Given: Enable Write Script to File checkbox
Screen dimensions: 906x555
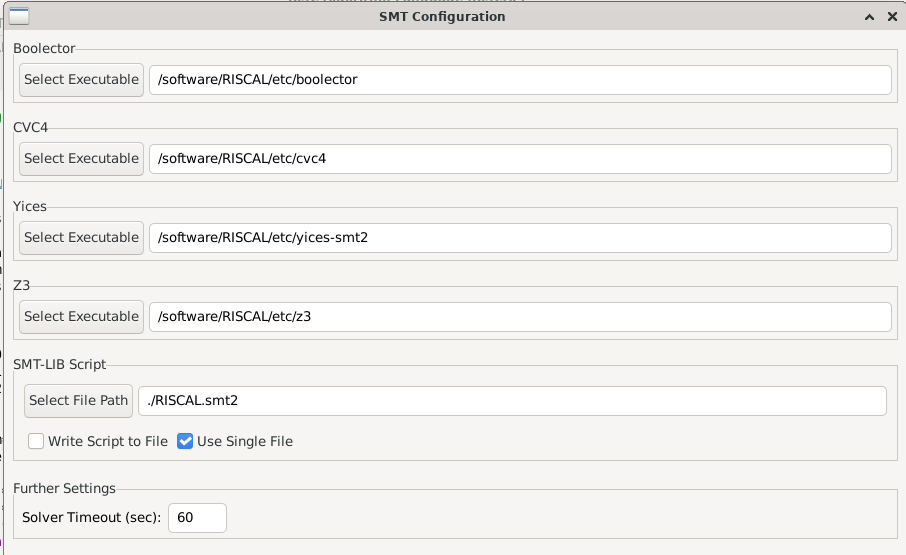Looking at the screenshot, I should click(36, 441).
